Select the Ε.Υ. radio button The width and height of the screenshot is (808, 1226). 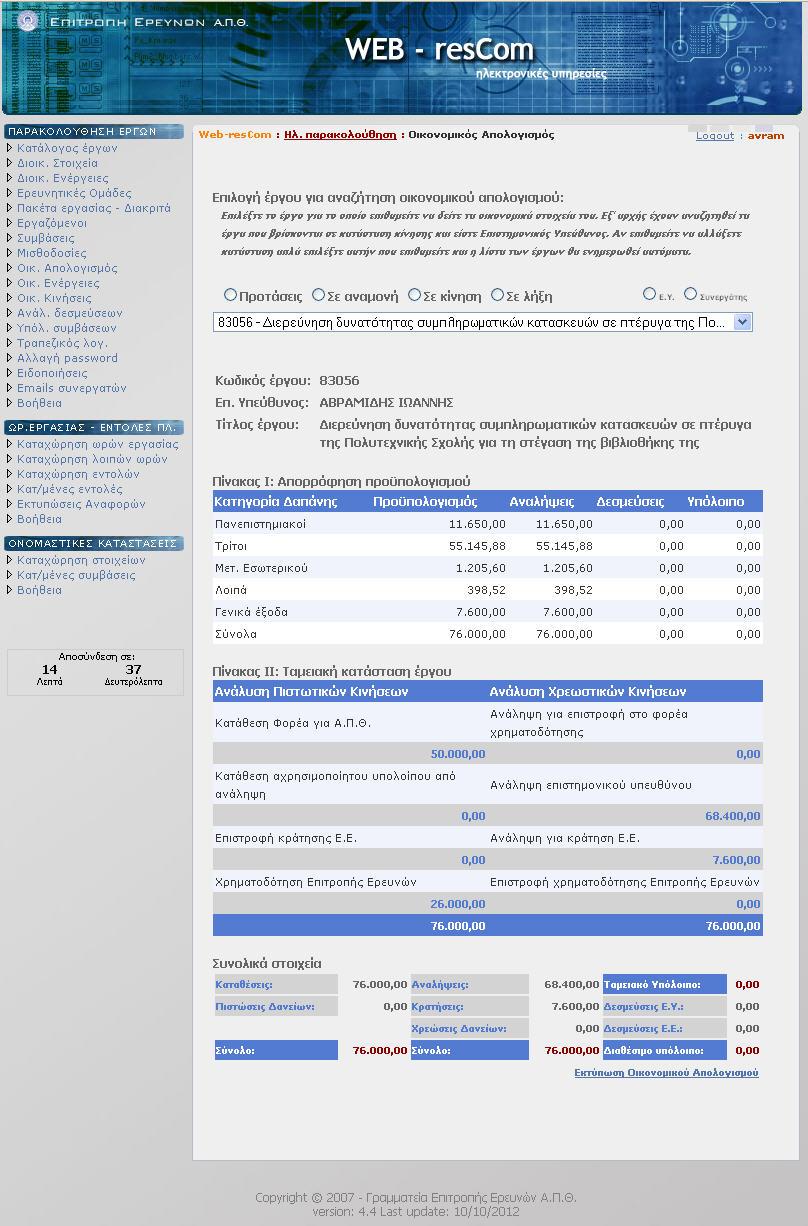(x=649, y=294)
